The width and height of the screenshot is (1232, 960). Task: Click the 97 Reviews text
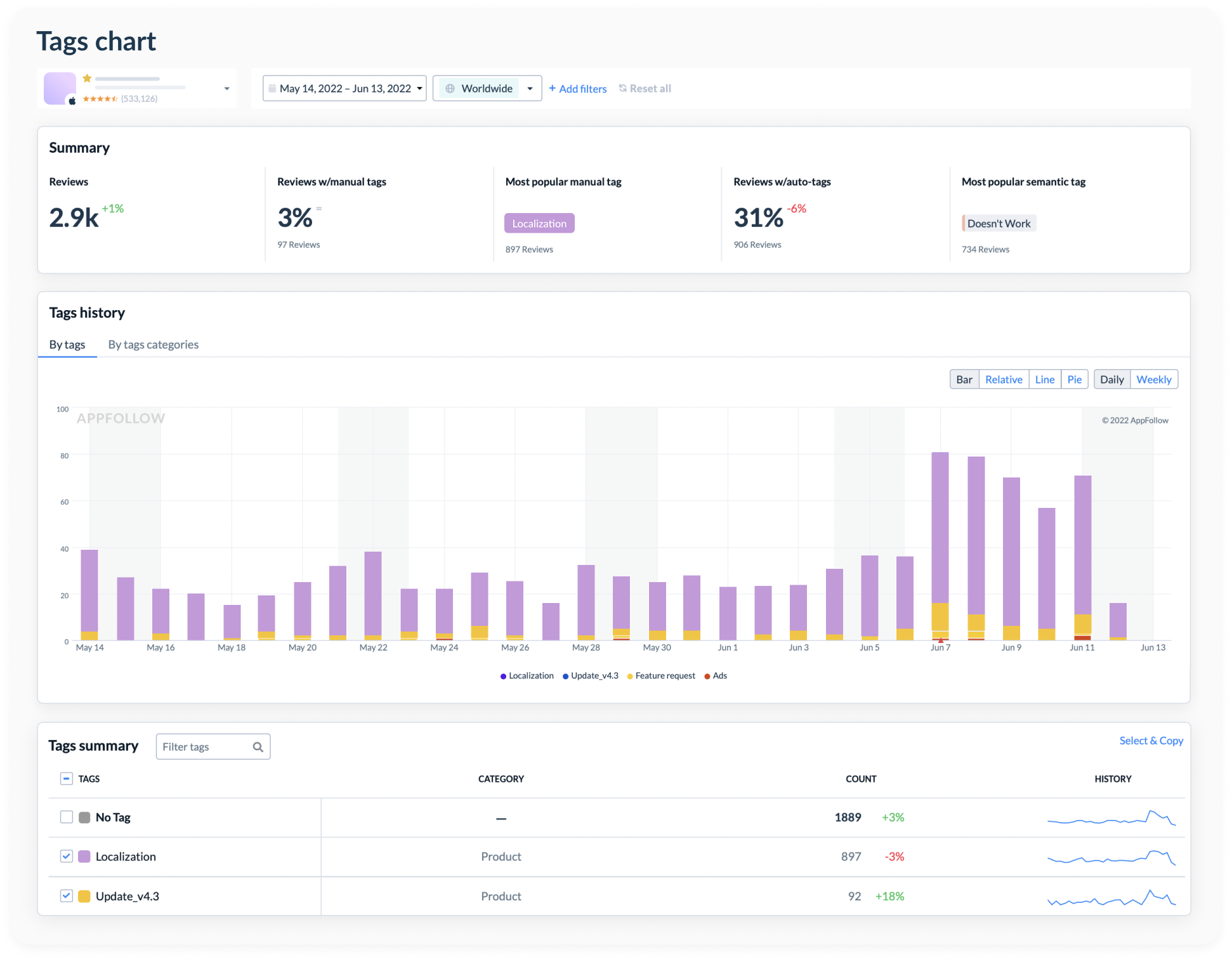[x=298, y=245]
